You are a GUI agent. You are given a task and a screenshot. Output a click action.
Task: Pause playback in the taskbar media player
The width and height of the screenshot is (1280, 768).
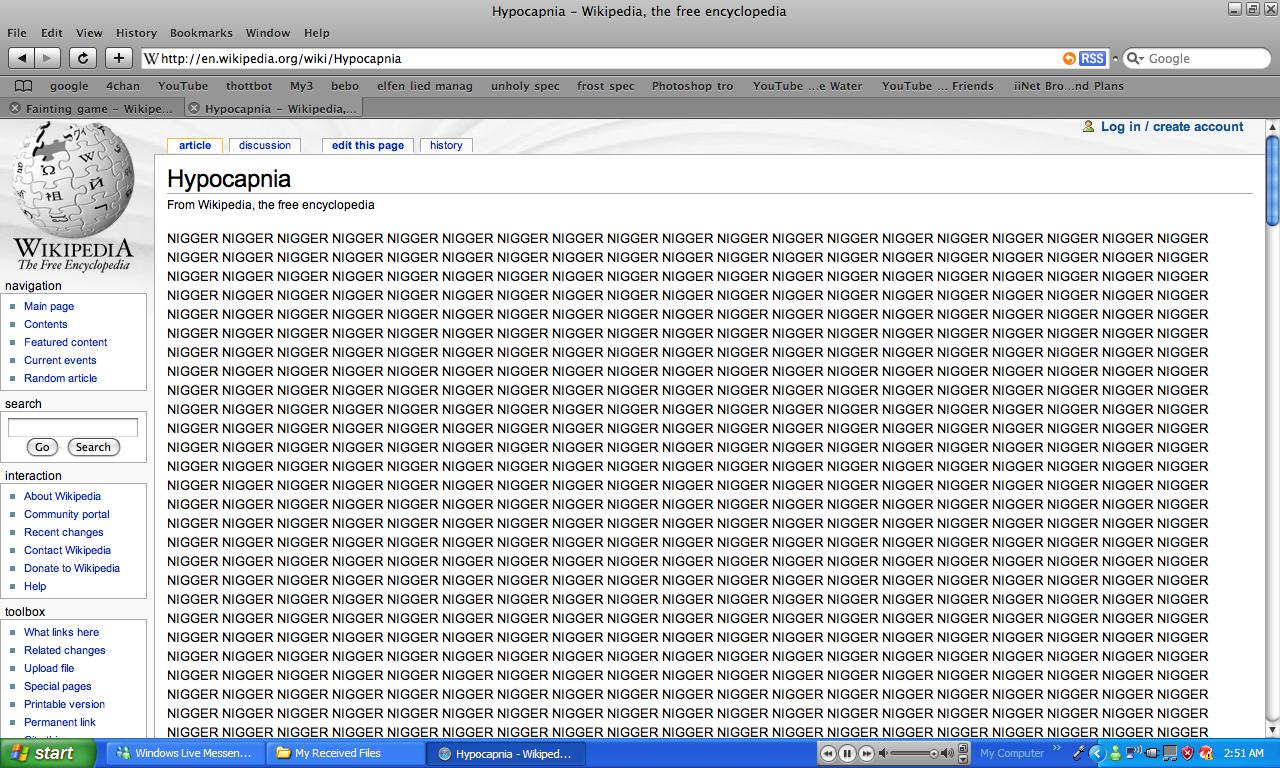(x=847, y=753)
